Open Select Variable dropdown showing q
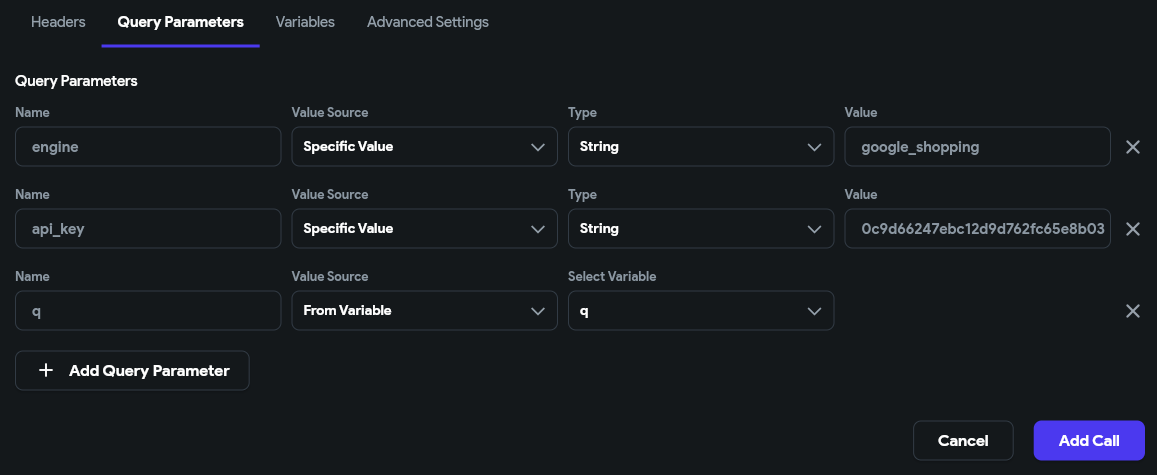This screenshot has height=475, width=1157. [700, 311]
